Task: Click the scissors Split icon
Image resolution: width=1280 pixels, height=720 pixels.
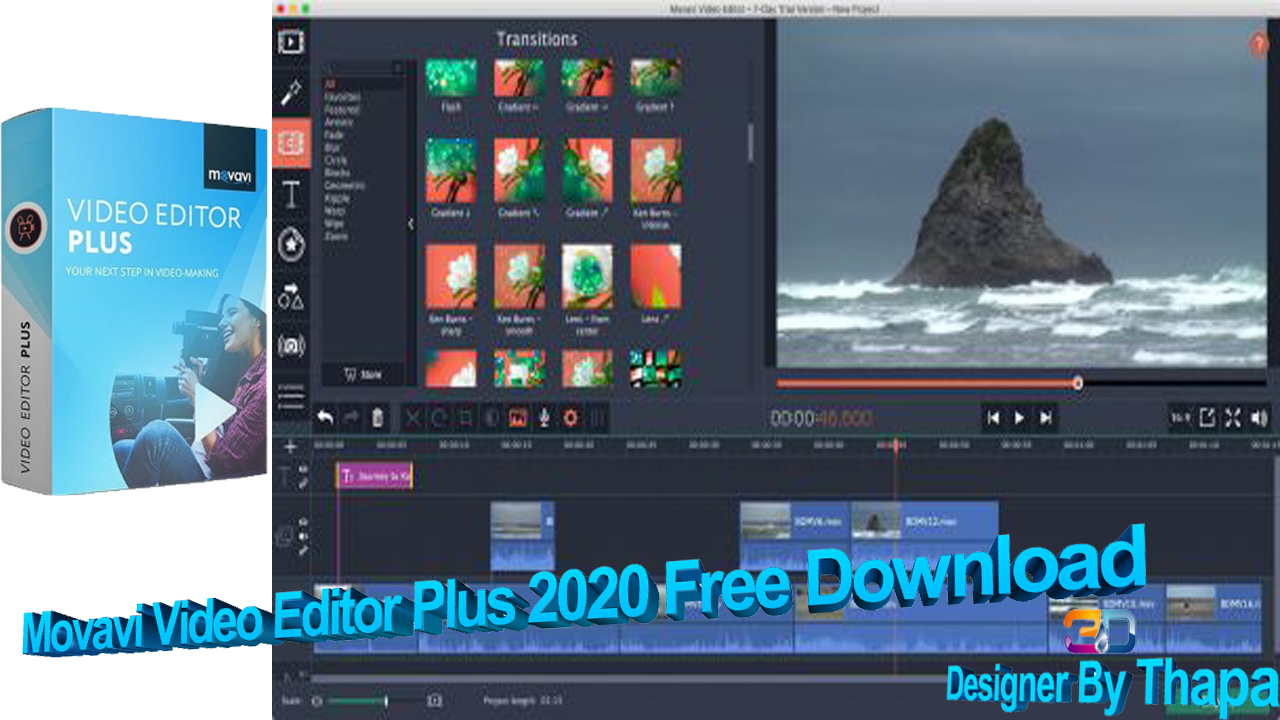Action: pyautogui.click(x=413, y=418)
